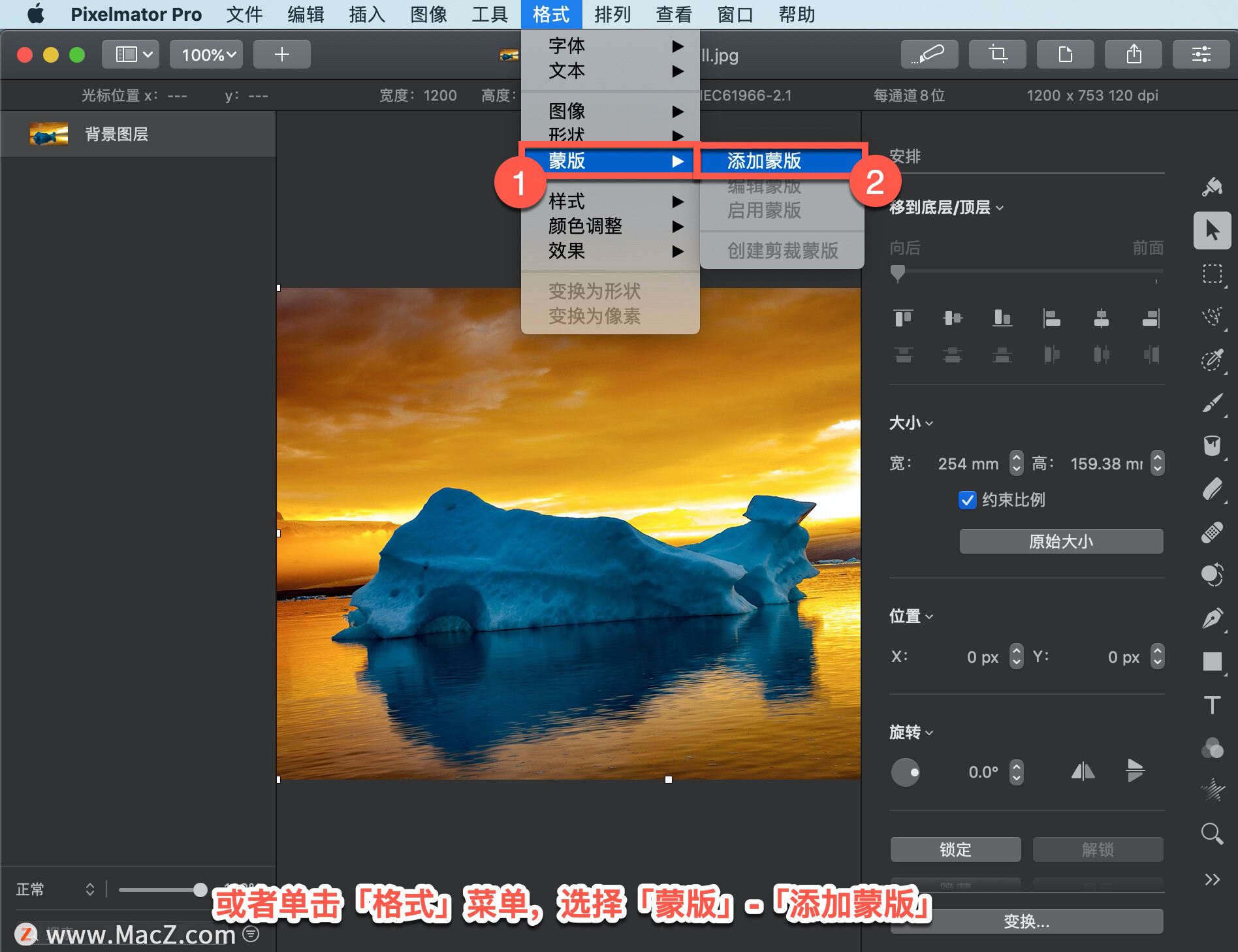
Task: Open the 格式 menu in menu bar
Action: (551, 14)
